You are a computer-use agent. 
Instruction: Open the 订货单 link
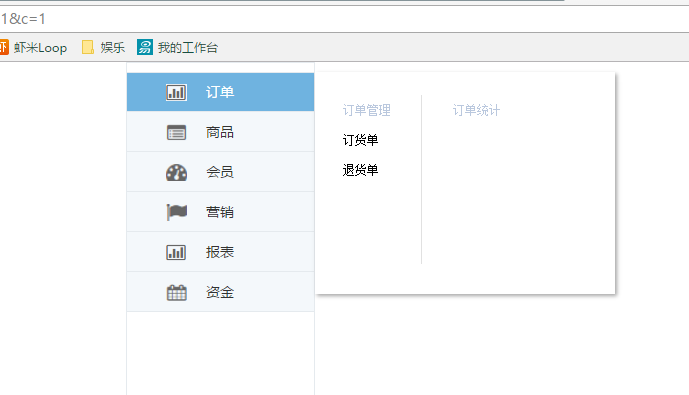pyautogui.click(x=360, y=140)
